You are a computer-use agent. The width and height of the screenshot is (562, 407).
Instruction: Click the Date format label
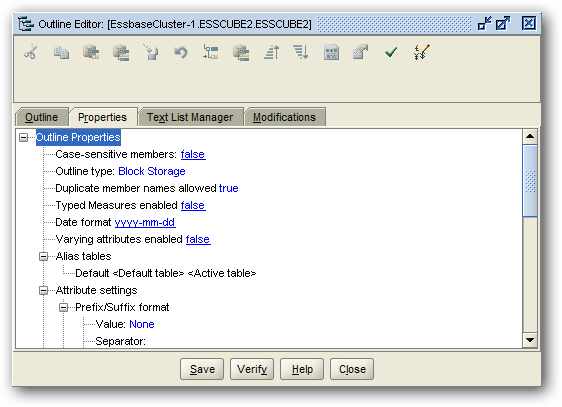pos(83,222)
